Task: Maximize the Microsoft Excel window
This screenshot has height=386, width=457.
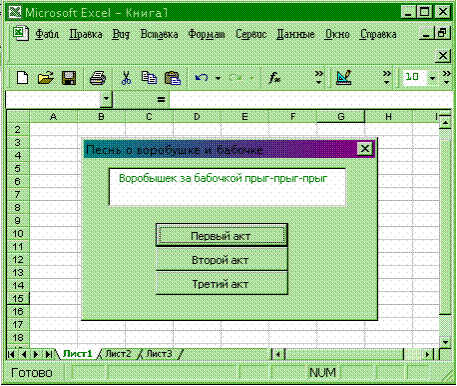Action: tap(425, 12)
